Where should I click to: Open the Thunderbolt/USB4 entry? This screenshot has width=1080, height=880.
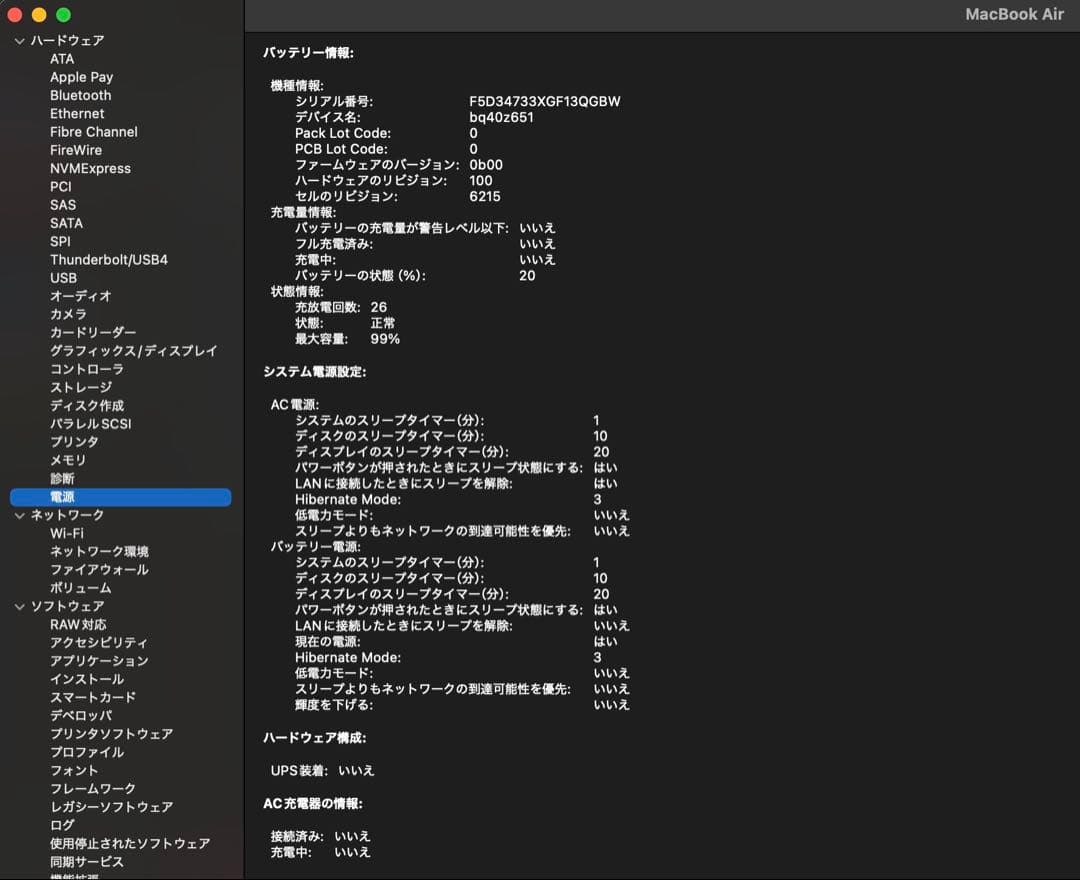pyautogui.click(x=108, y=260)
